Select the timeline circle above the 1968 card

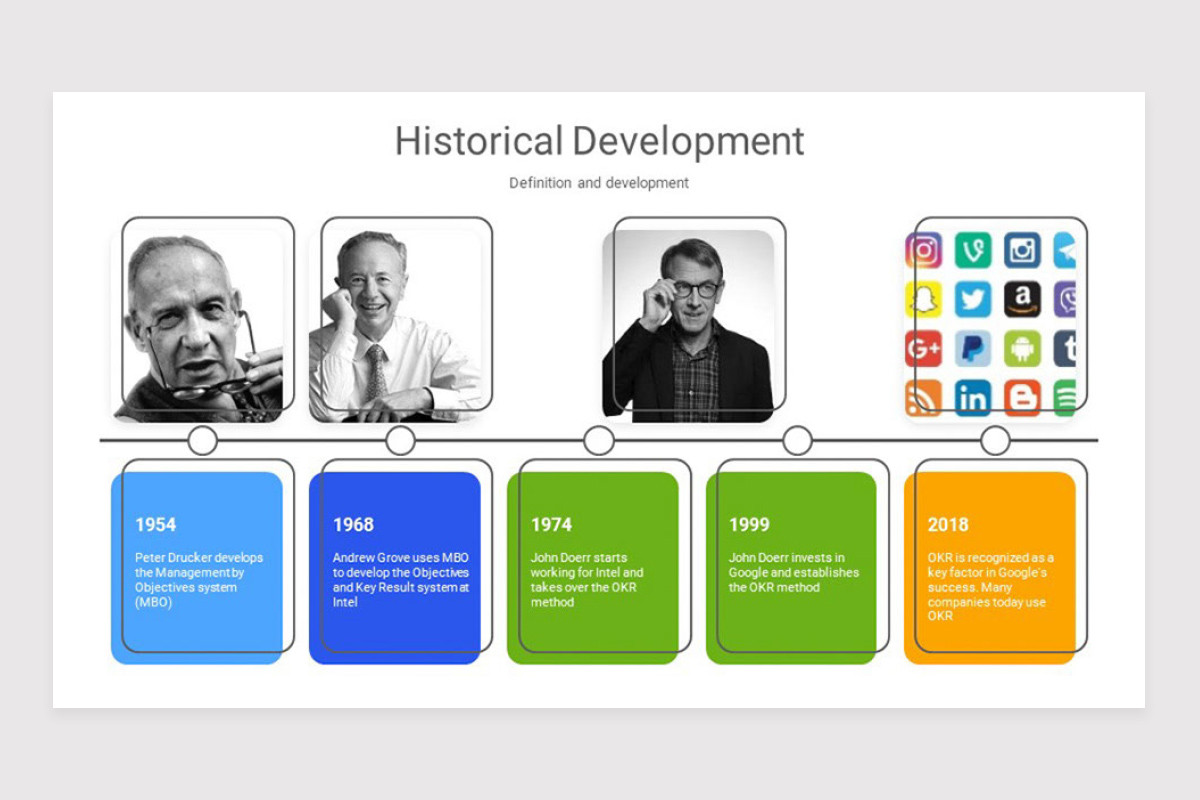pos(400,440)
